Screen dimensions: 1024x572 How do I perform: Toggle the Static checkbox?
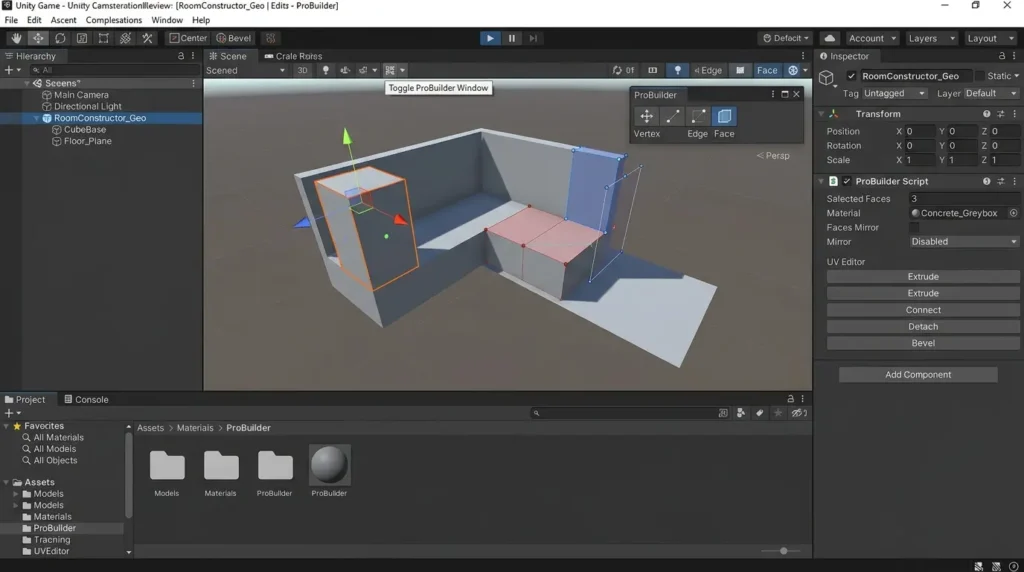(x=979, y=76)
